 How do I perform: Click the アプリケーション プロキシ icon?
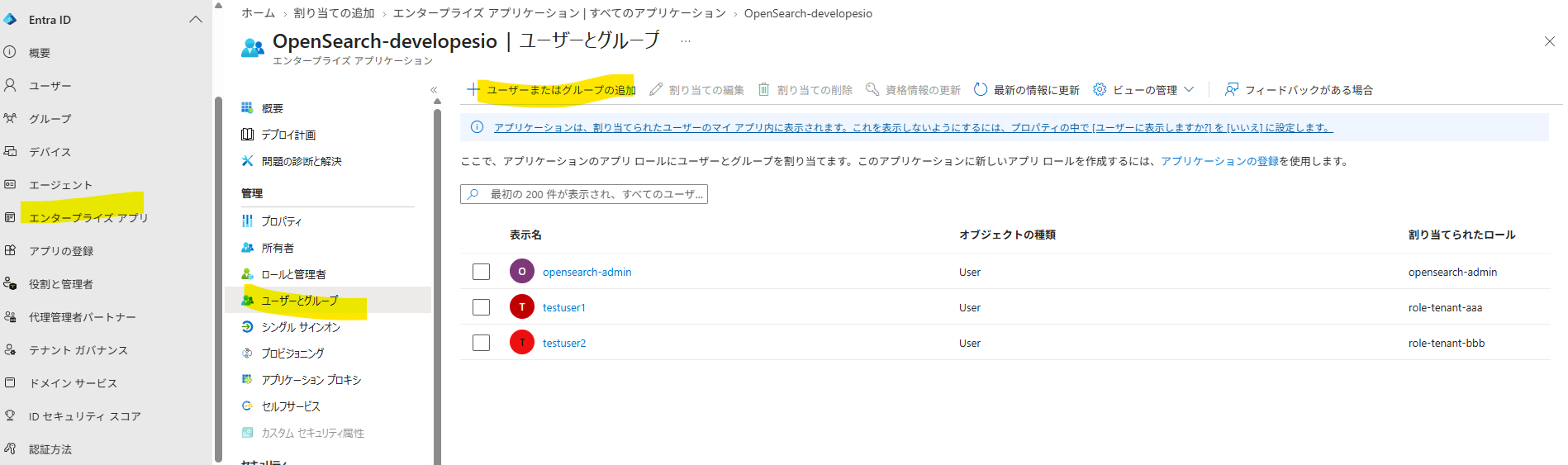(247, 379)
